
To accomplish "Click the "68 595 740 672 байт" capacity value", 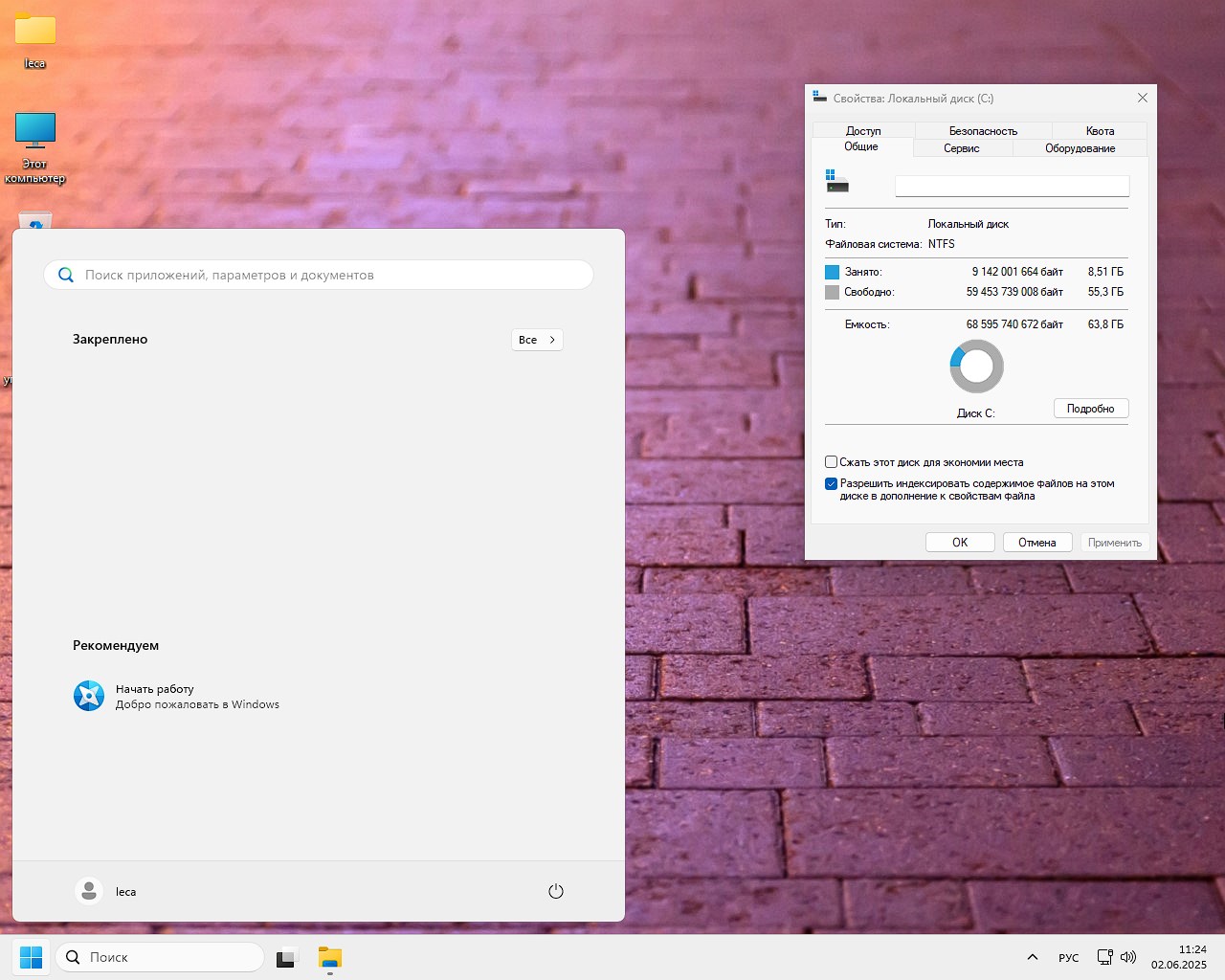I will click(x=1014, y=324).
